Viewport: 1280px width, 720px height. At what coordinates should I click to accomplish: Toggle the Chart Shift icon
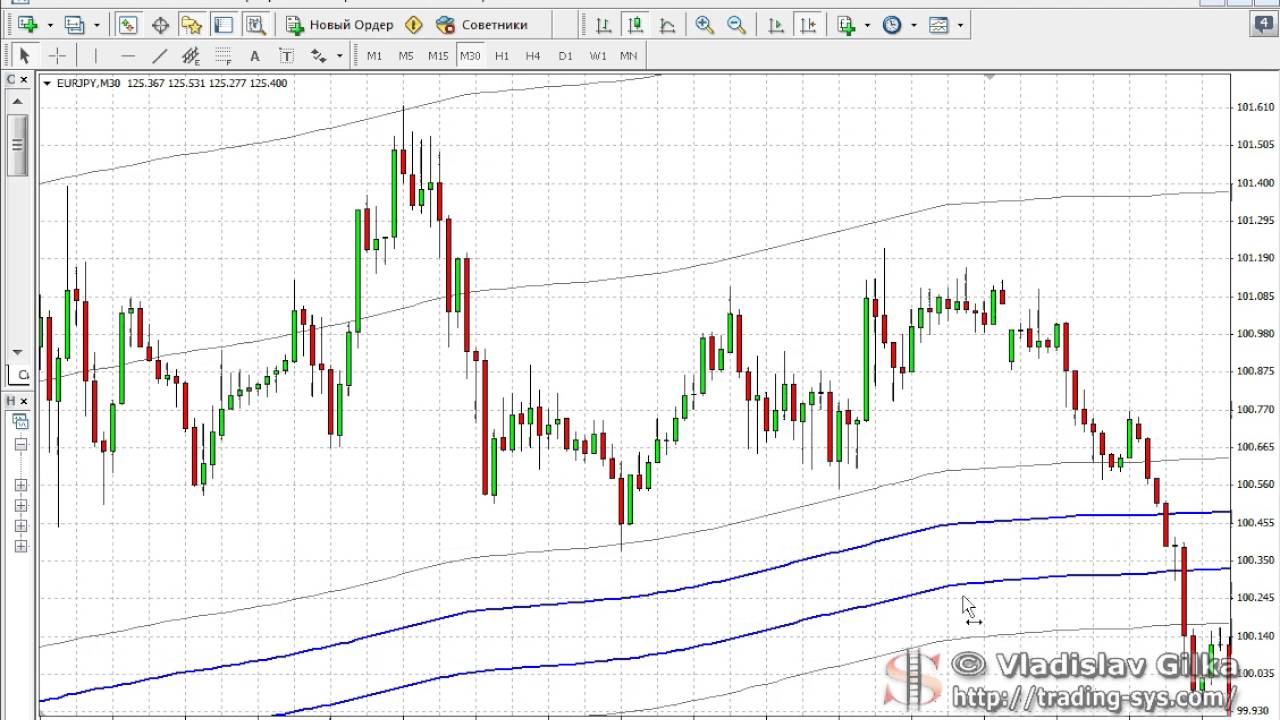click(x=808, y=25)
